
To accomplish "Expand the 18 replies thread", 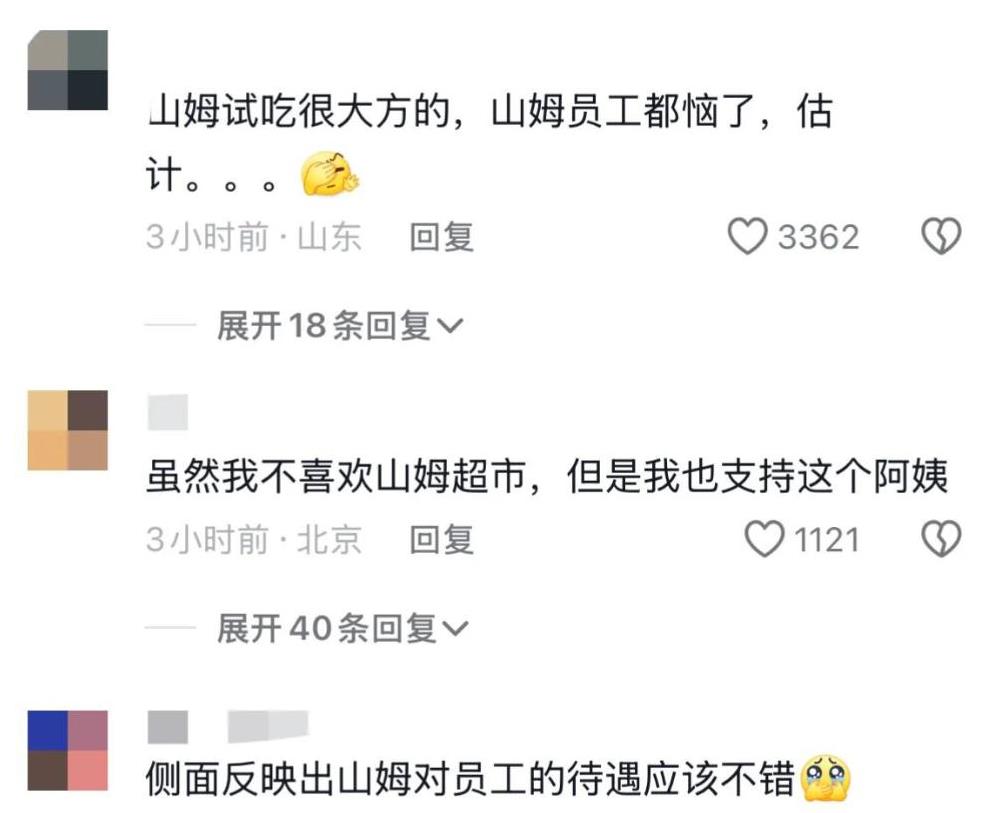I will tap(340, 326).
